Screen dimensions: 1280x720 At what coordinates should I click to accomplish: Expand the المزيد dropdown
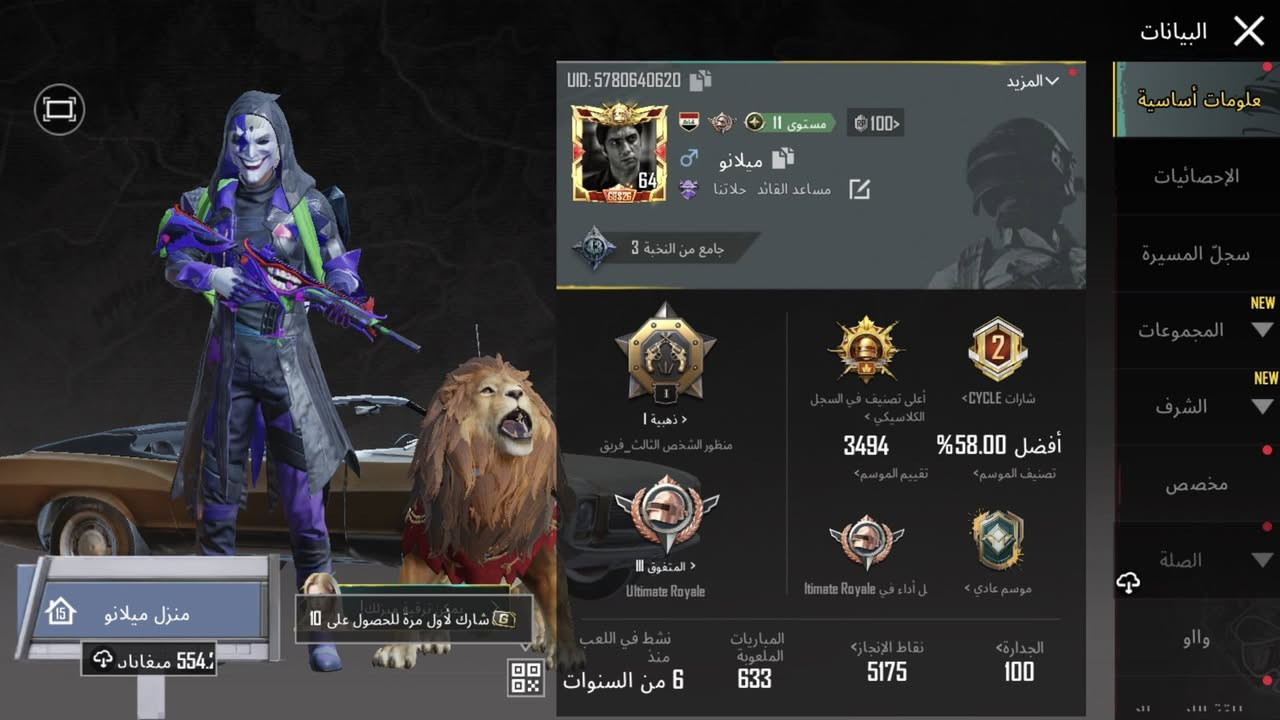click(1032, 81)
